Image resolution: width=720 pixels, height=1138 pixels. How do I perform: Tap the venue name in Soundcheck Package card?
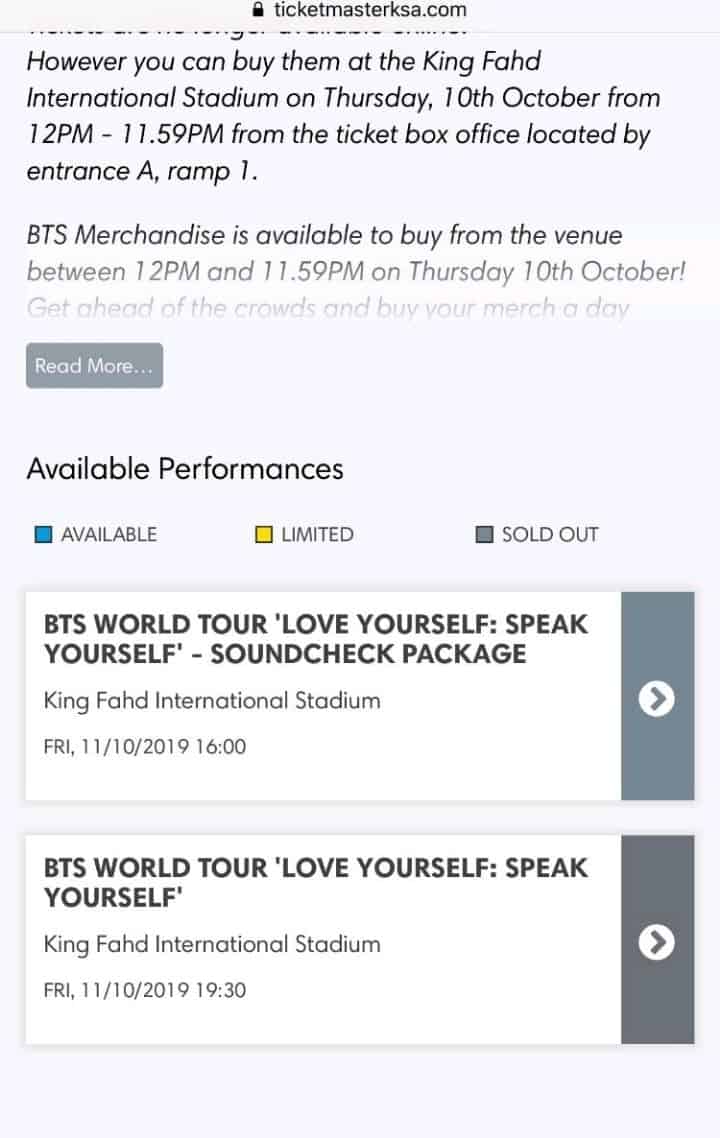pos(212,701)
